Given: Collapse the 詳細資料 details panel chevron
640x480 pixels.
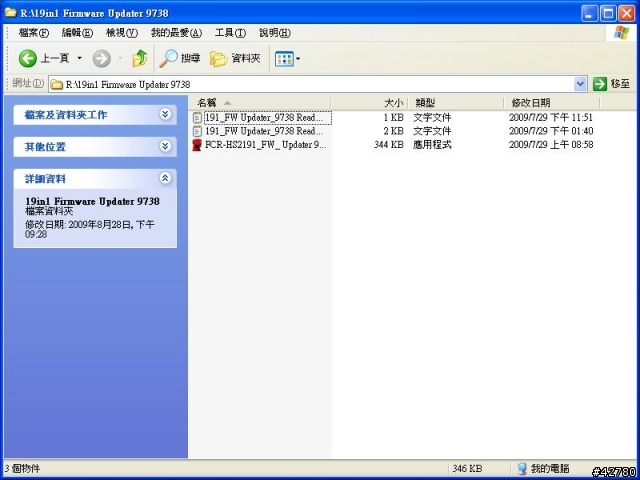Looking at the screenshot, I should 165,178.
